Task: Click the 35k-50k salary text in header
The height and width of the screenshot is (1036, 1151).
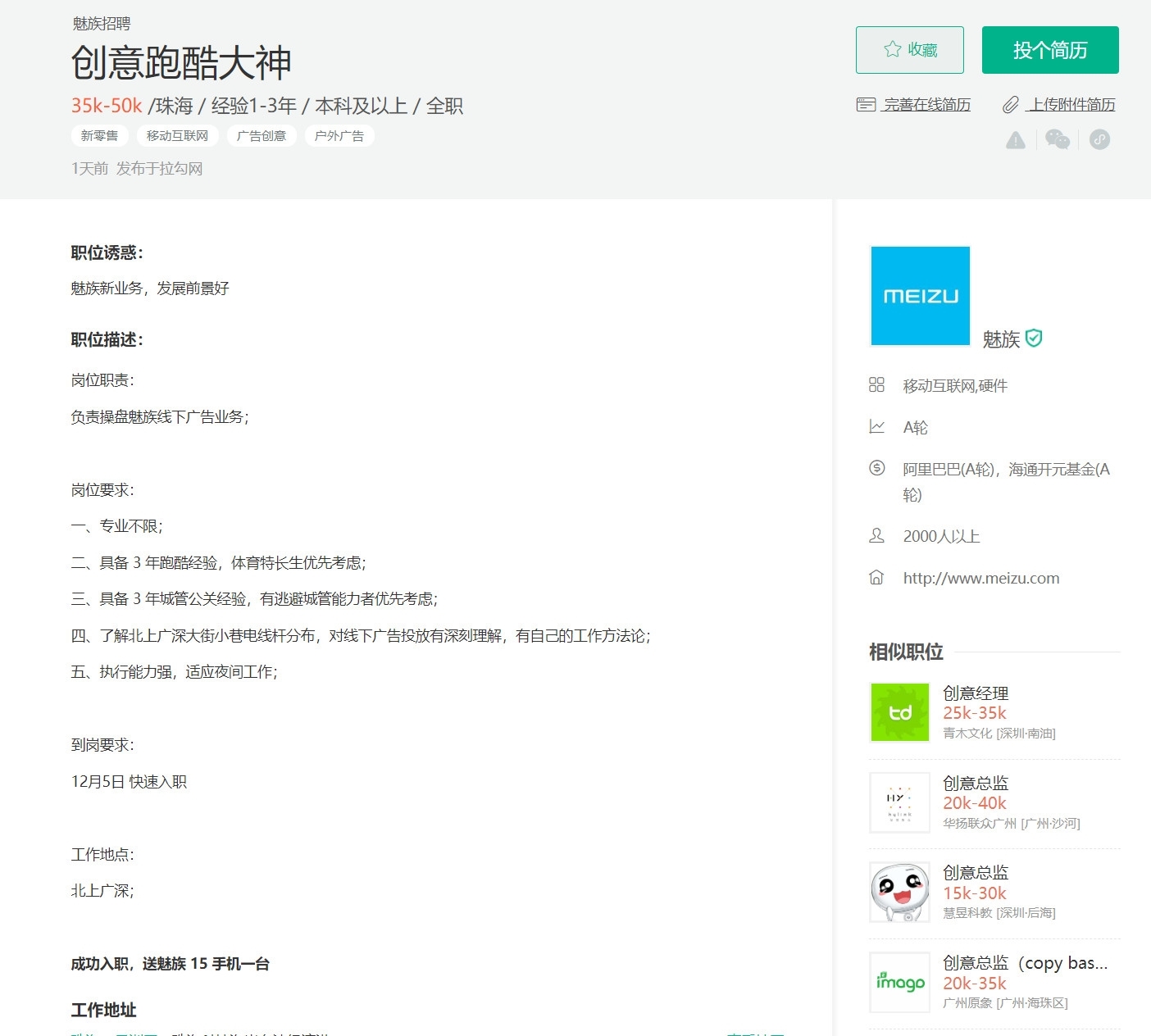Action: tap(107, 106)
